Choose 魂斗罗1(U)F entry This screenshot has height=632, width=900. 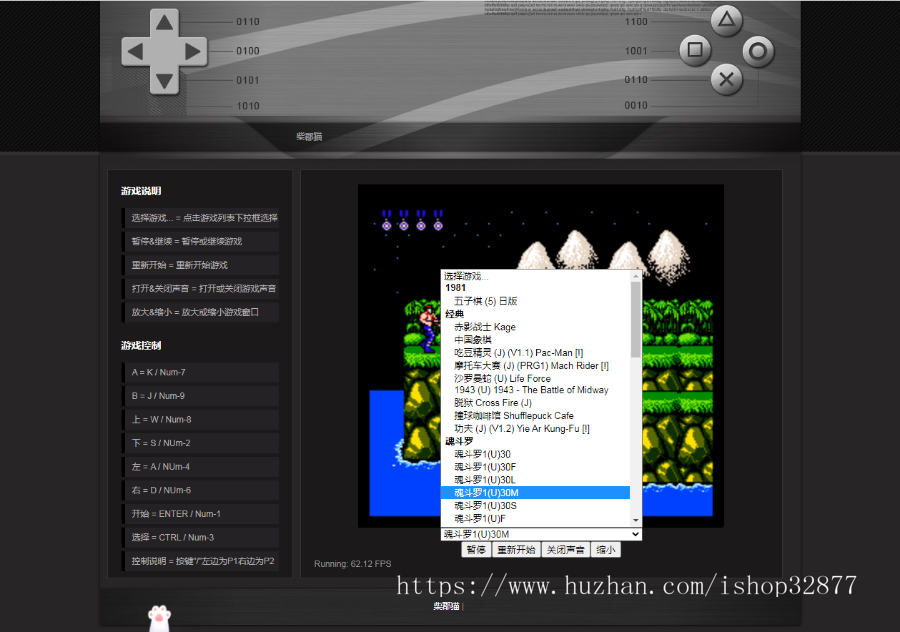click(x=535, y=518)
